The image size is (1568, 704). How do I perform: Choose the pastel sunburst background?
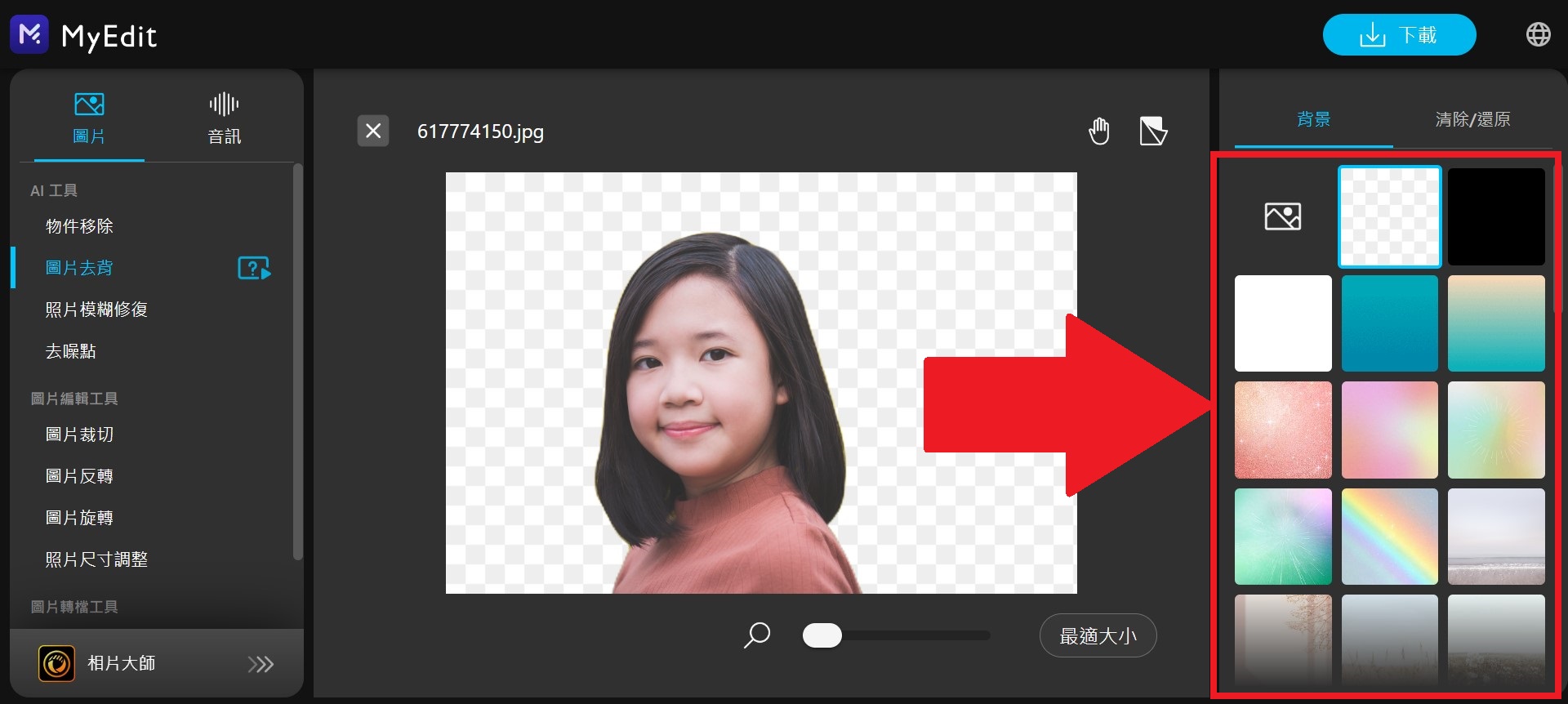click(1496, 430)
